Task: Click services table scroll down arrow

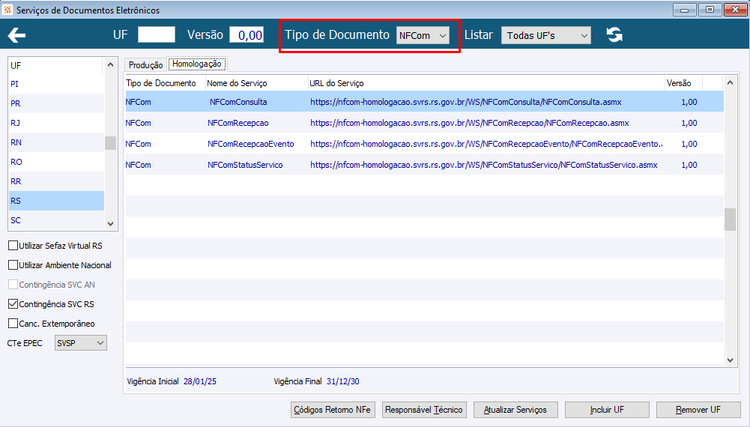Action: click(730, 360)
